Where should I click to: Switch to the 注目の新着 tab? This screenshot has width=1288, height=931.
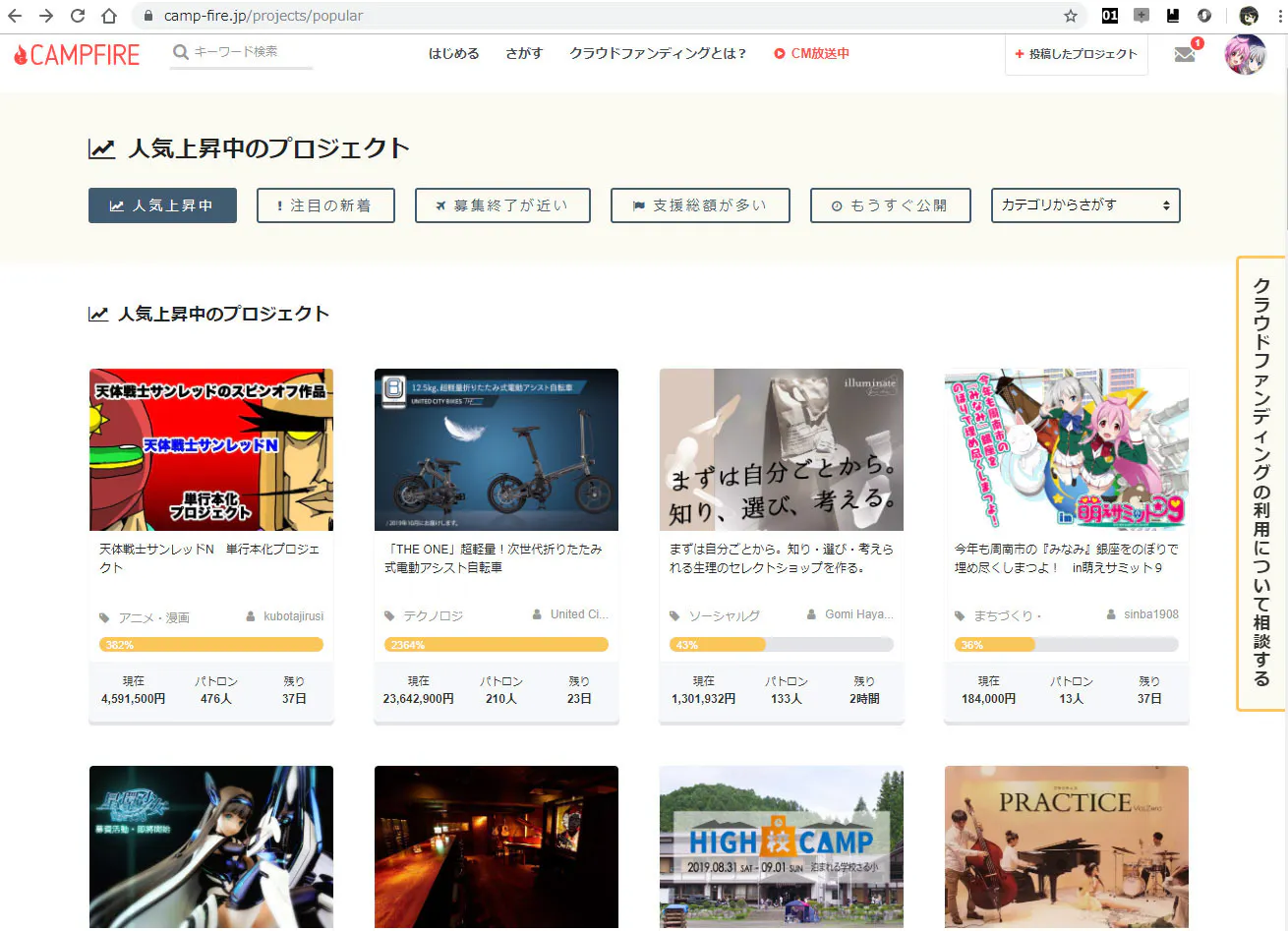tap(325, 205)
